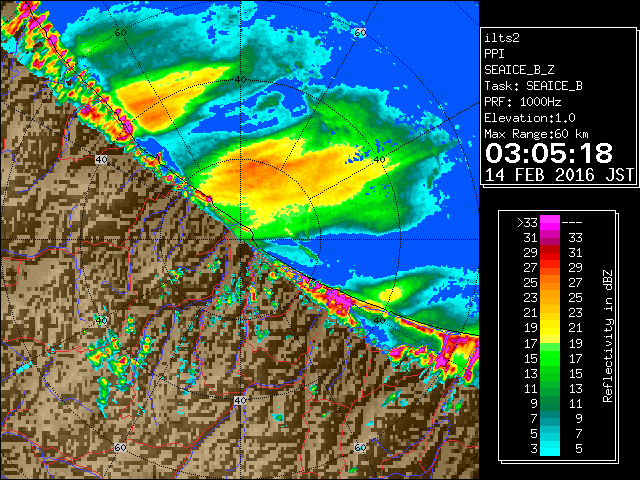Click the "14 FEB 2016 JST" date
Screen dimensions: 640x480
pos(560,175)
